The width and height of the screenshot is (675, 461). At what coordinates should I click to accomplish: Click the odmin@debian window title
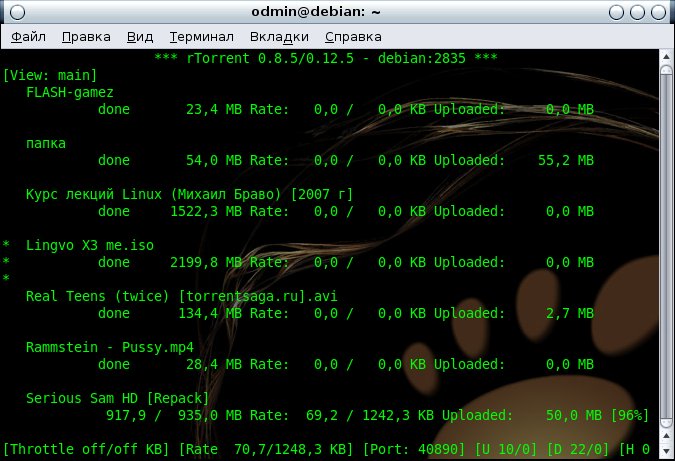(x=316, y=12)
